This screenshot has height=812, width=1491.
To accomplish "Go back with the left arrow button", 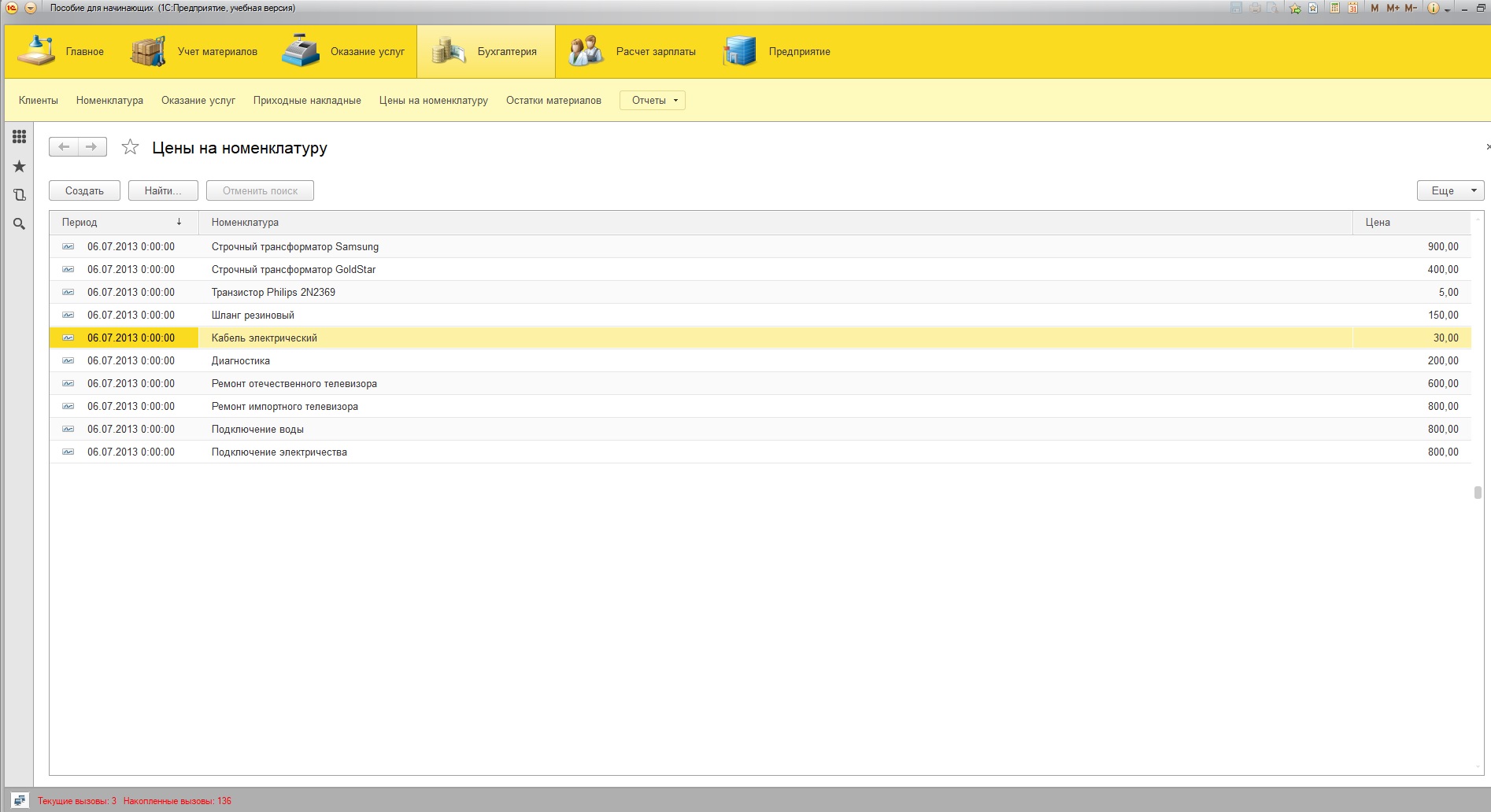I will (64, 147).
